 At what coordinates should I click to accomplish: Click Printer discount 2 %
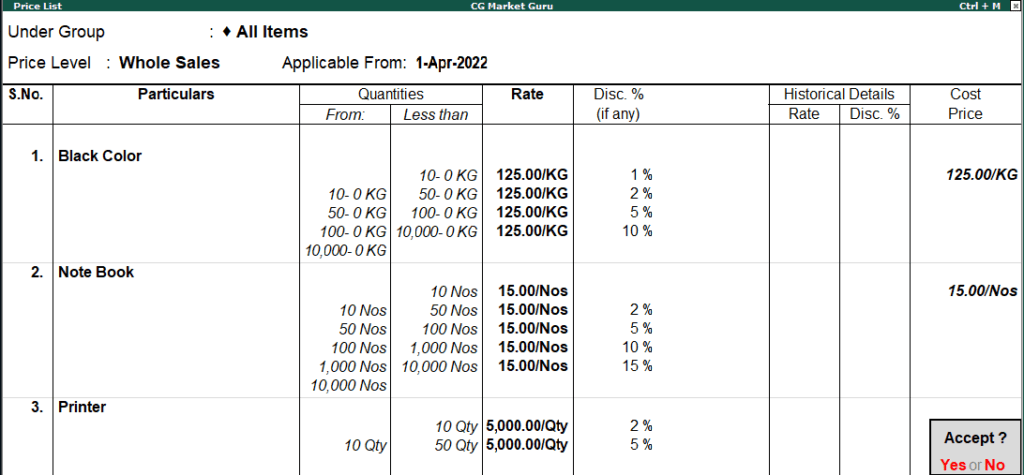click(641, 426)
